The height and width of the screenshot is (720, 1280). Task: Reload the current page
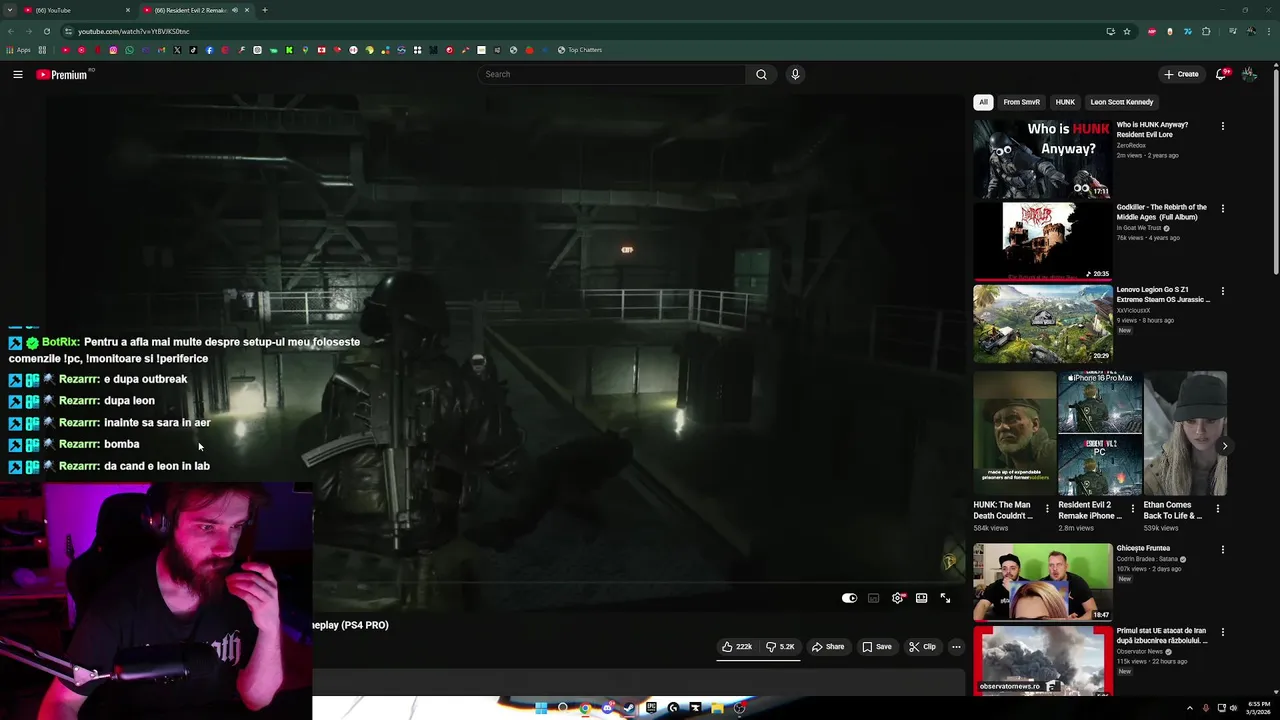coord(46,31)
